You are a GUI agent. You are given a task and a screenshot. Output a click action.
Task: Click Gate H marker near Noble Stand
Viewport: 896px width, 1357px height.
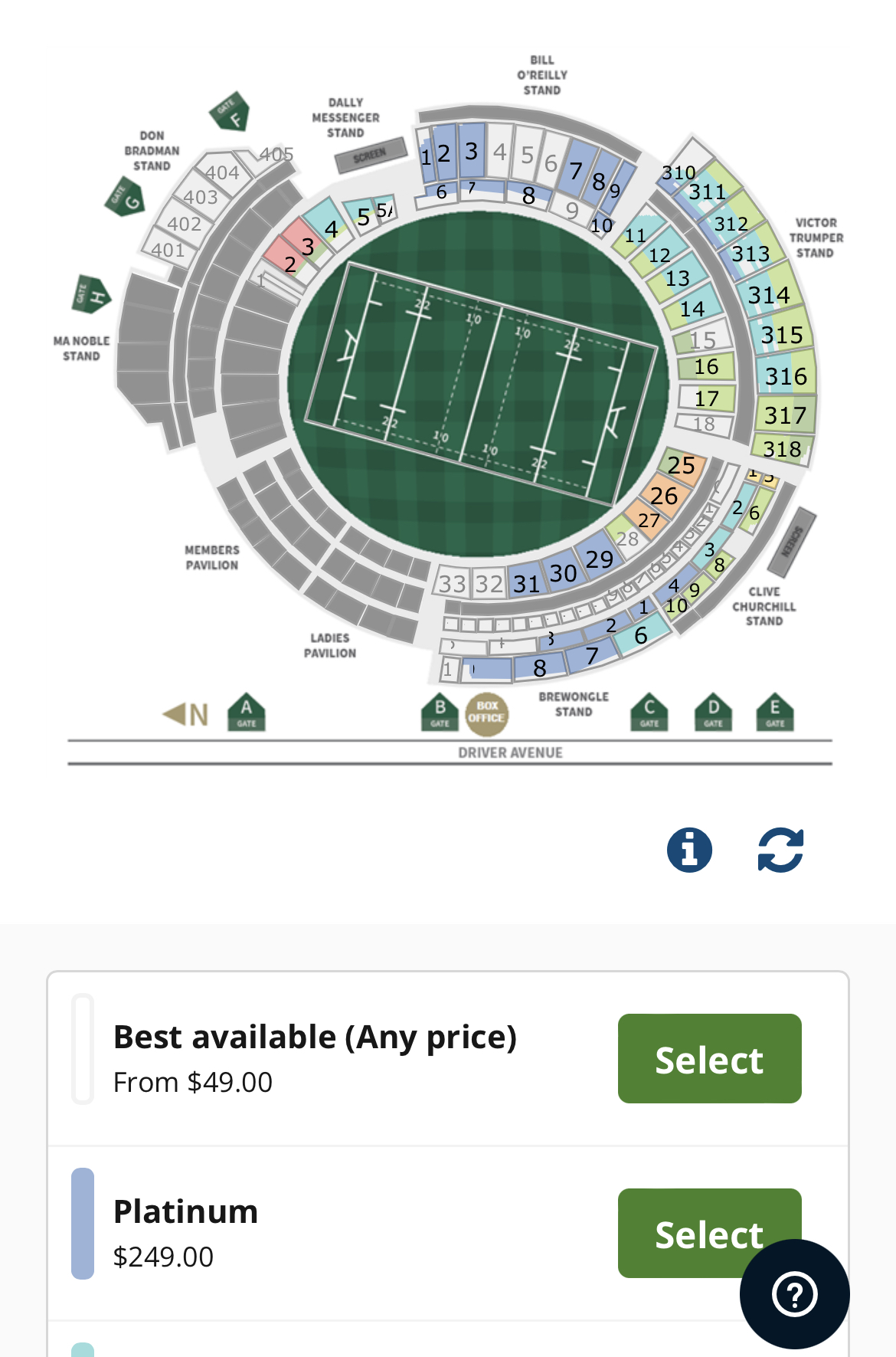90,294
